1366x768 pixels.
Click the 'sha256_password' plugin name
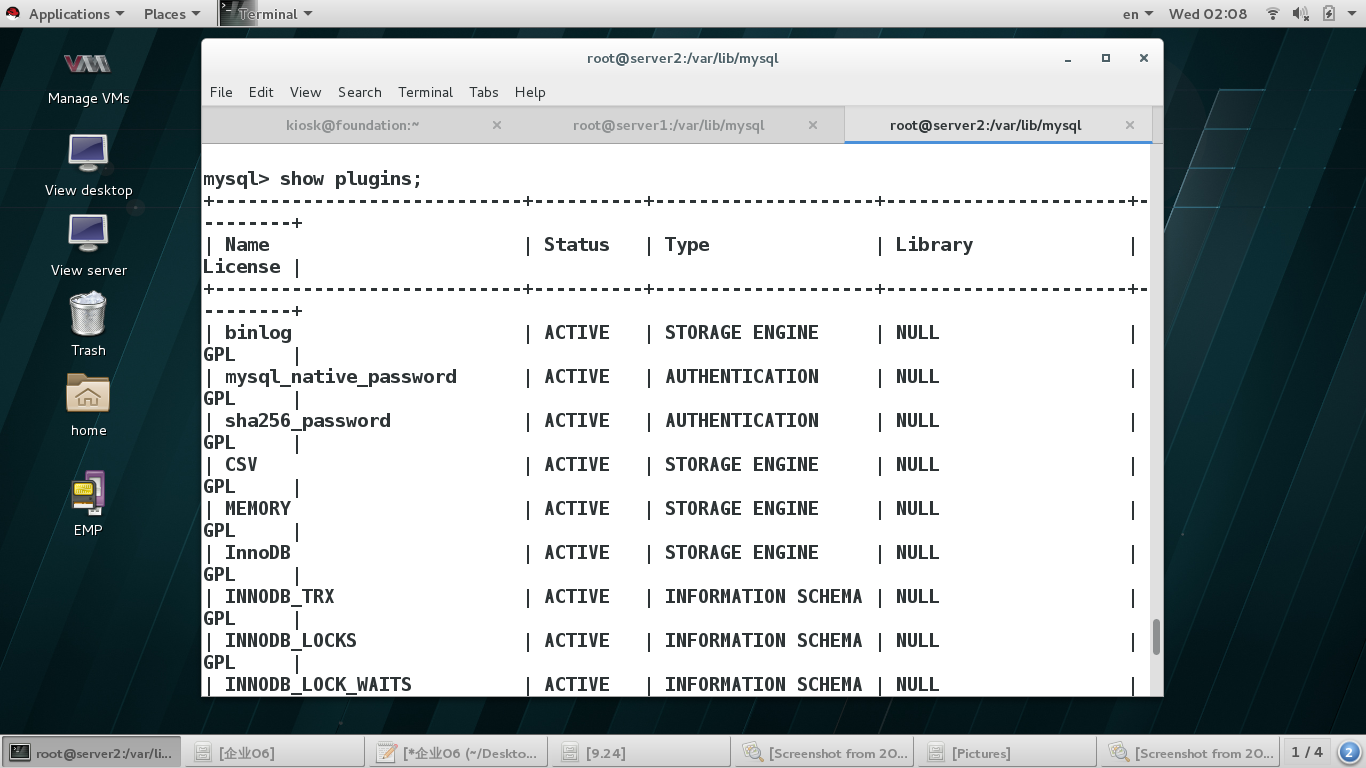point(308,421)
